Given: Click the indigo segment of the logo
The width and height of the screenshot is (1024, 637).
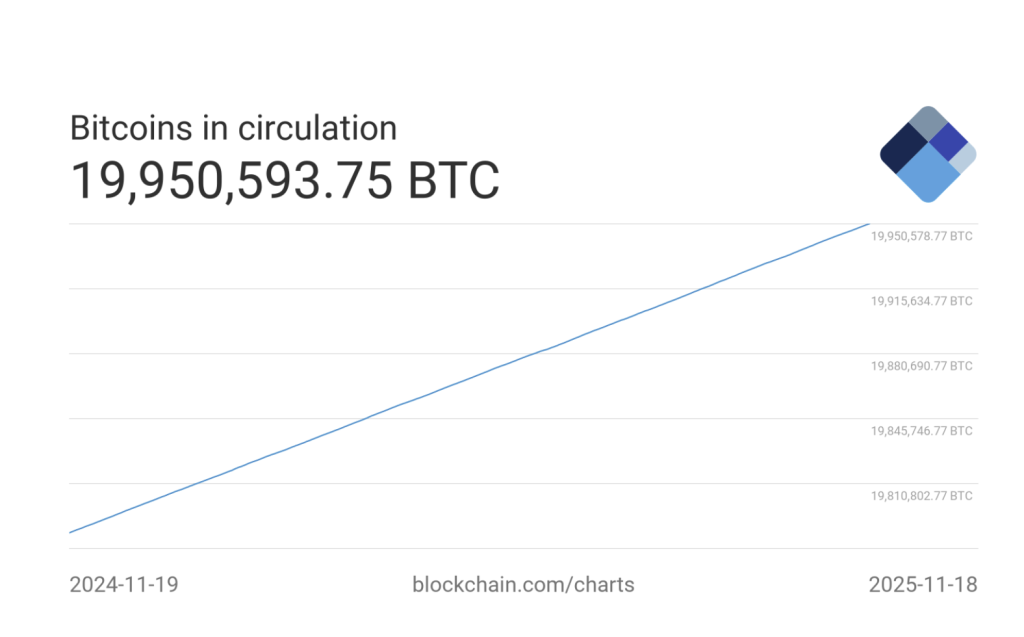Looking at the screenshot, I should click(947, 141).
